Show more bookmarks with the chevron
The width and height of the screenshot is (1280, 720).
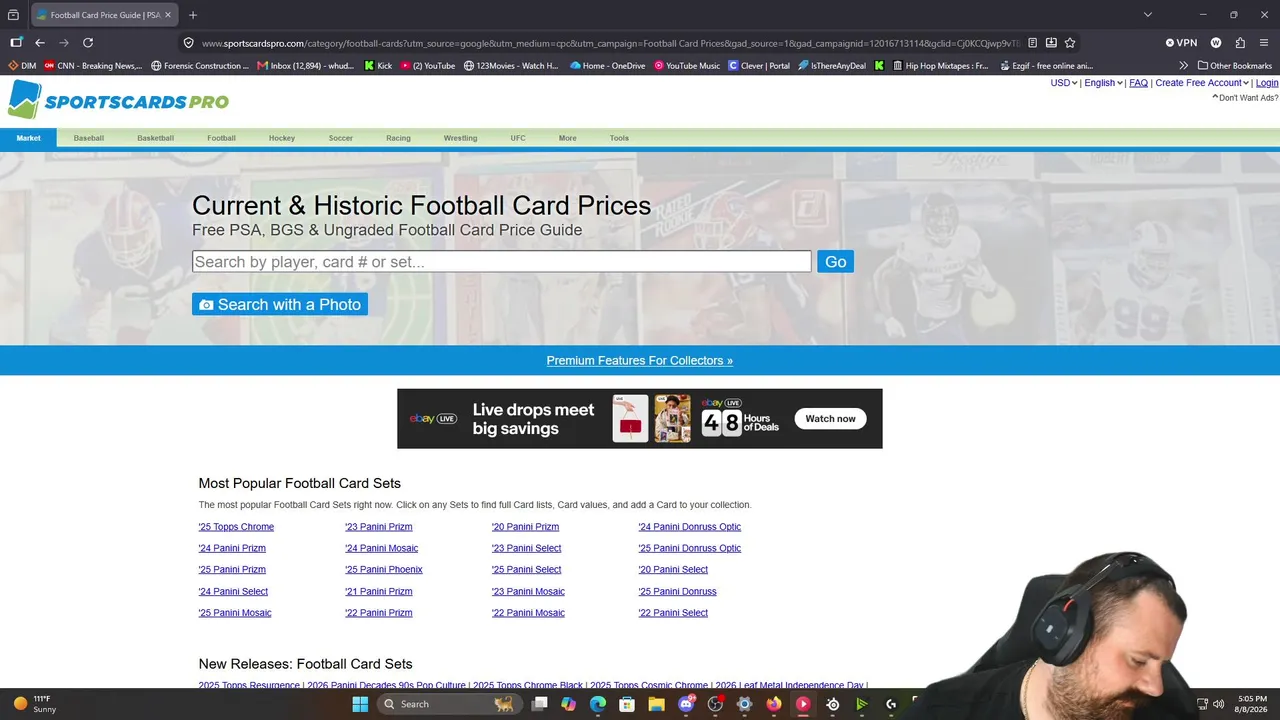pyautogui.click(x=1184, y=66)
